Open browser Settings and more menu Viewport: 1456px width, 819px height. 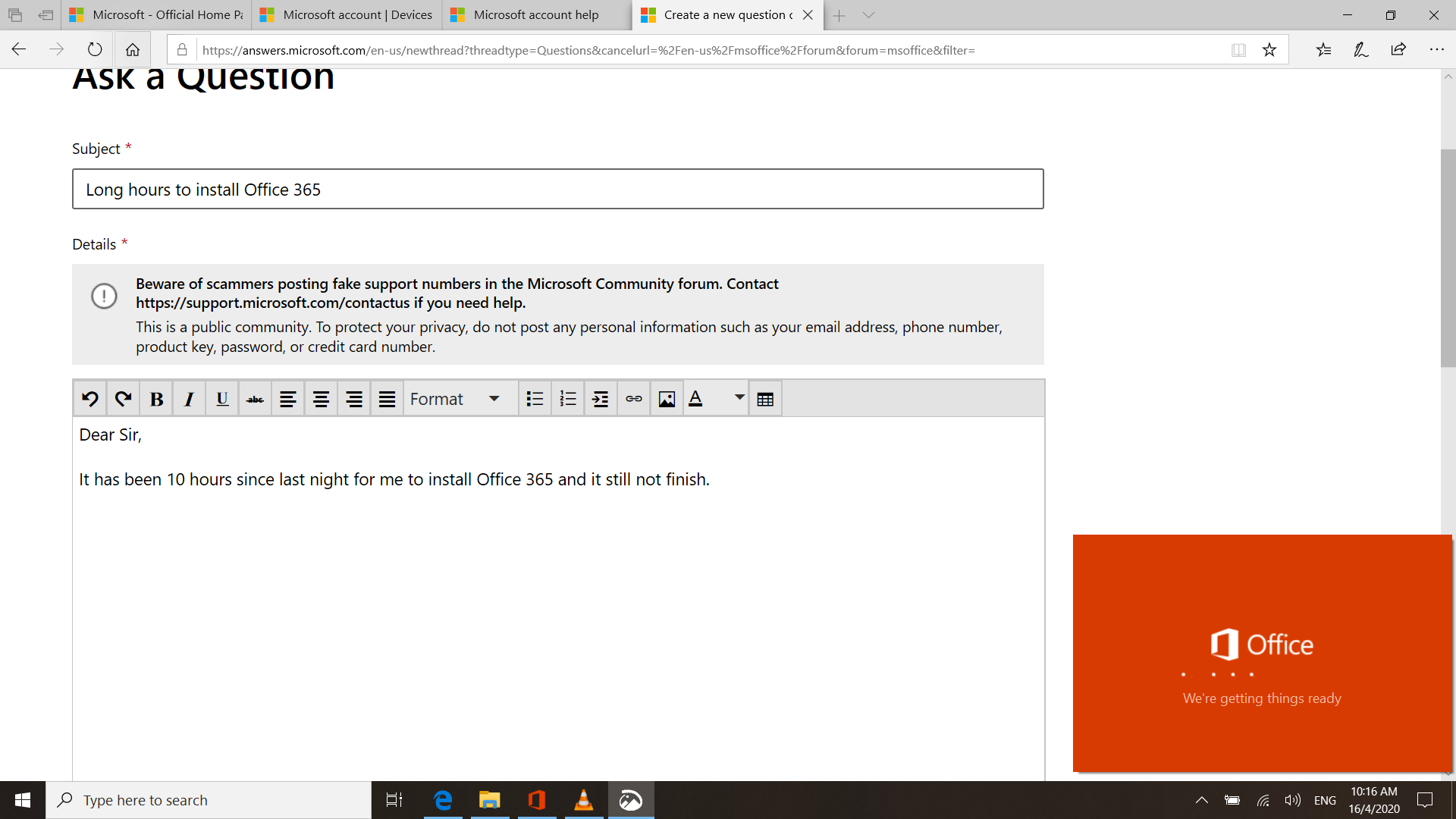coord(1436,49)
